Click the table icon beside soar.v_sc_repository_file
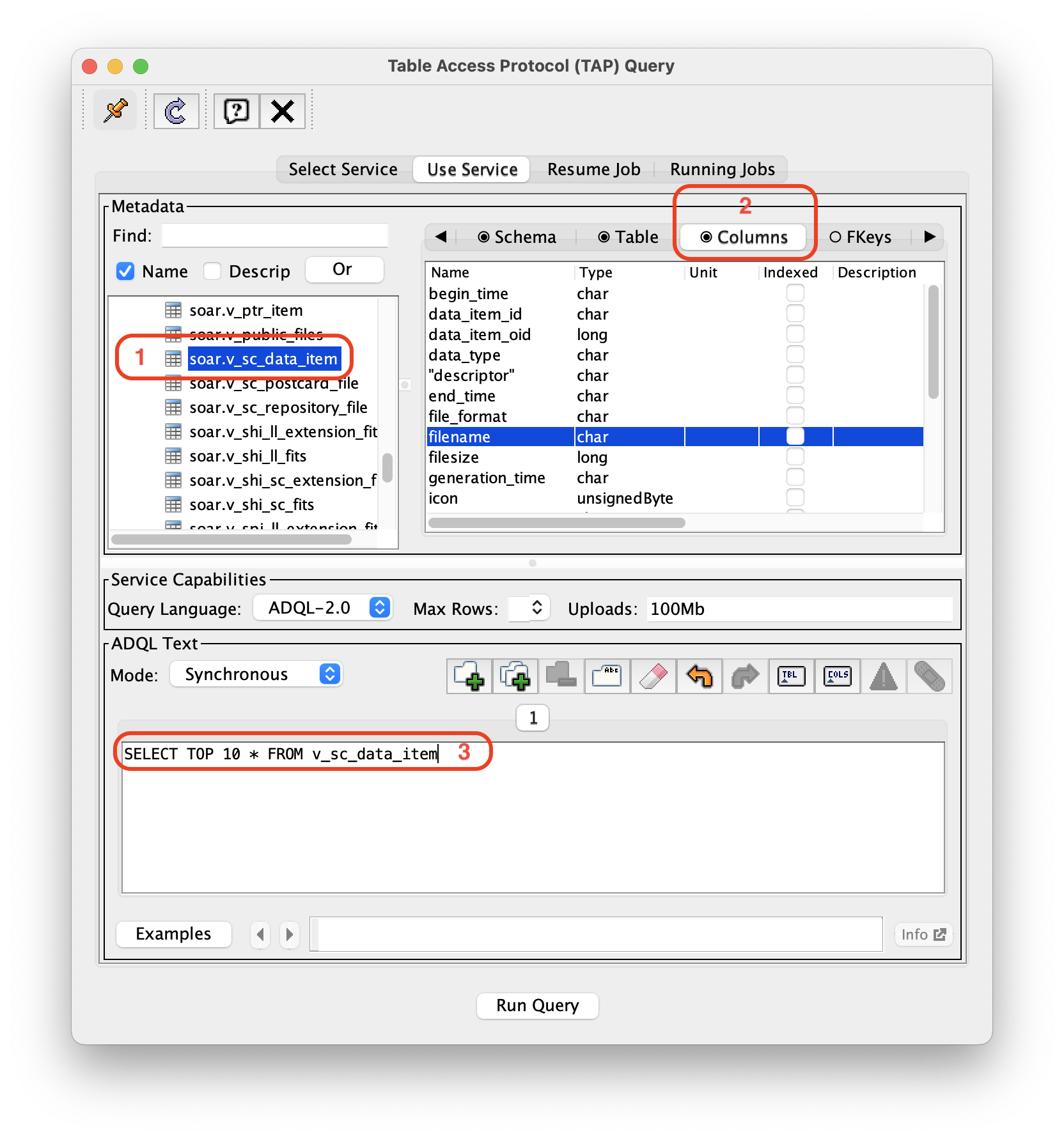Viewport: 1064px width, 1139px height. (173, 408)
